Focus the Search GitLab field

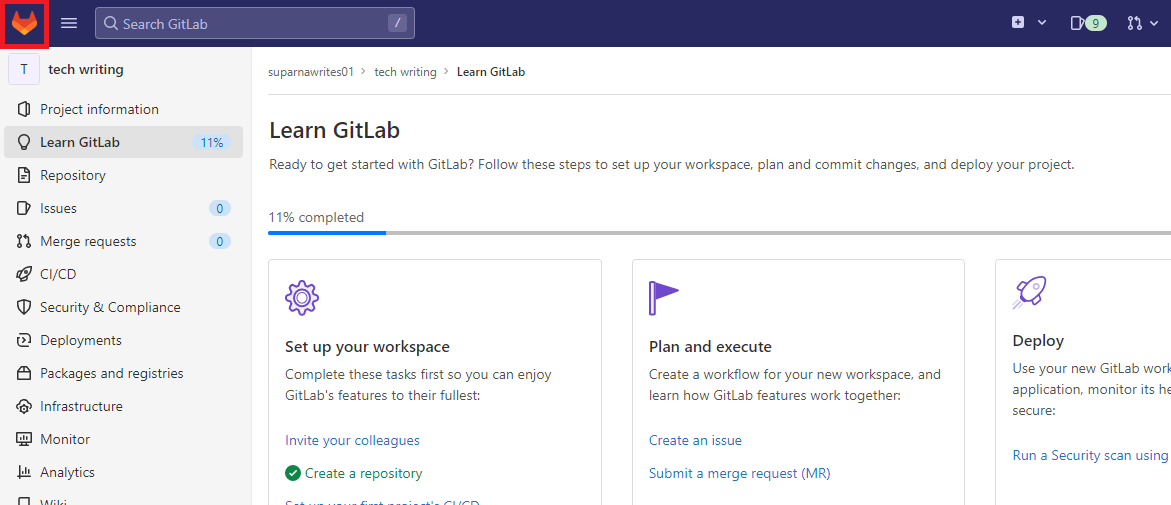click(x=255, y=23)
